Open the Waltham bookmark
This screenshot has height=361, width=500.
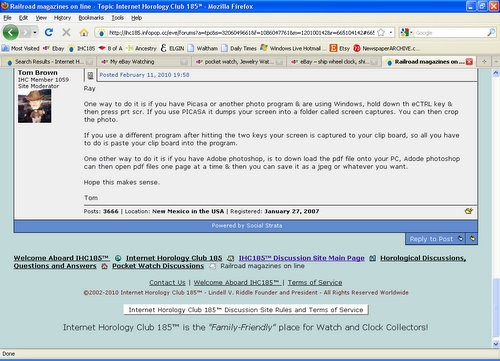[x=203, y=48]
